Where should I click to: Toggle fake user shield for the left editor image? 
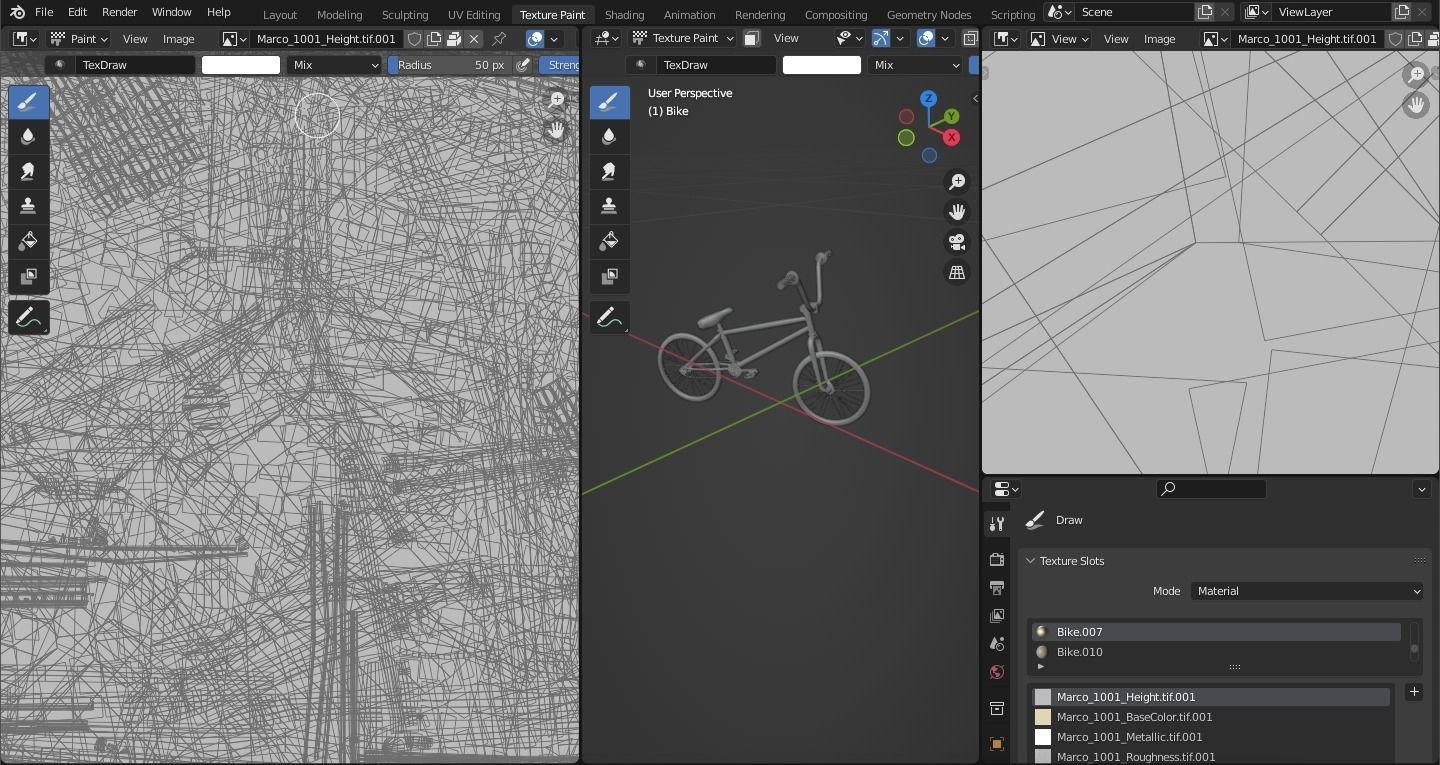point(415,39)
